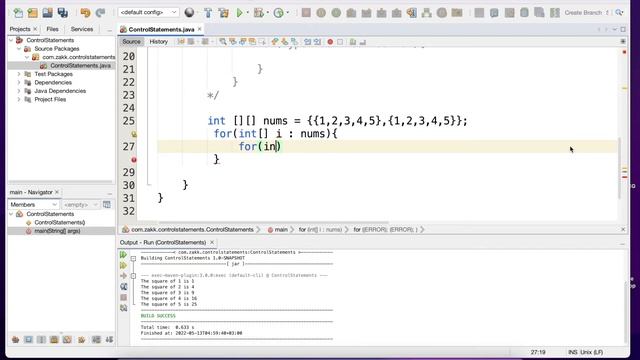Toggle show fields filter in Navigator
The width and height of the screenshot is (640, 360).
(x=28, y=340)
